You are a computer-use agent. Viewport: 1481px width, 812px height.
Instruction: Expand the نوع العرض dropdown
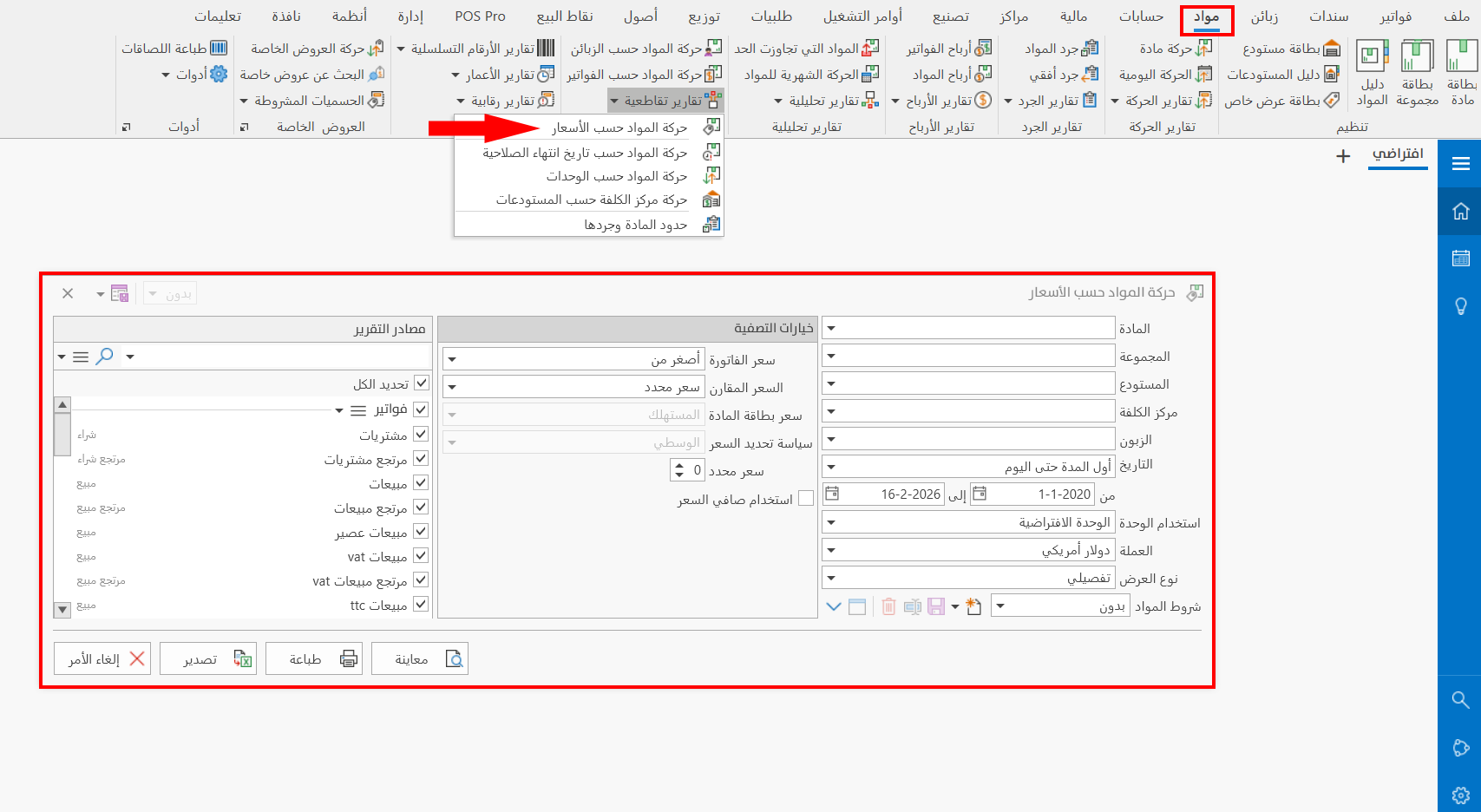coord(831,577)
